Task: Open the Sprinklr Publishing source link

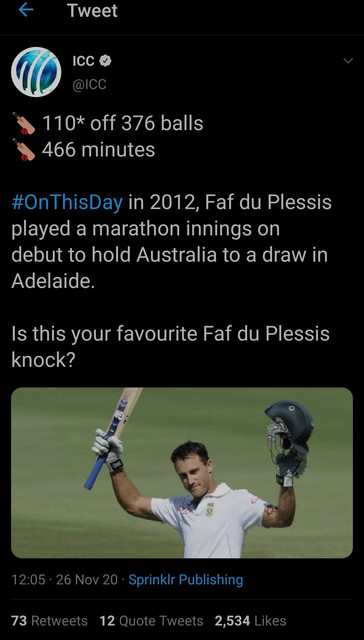Action: (x=186, y=580)
